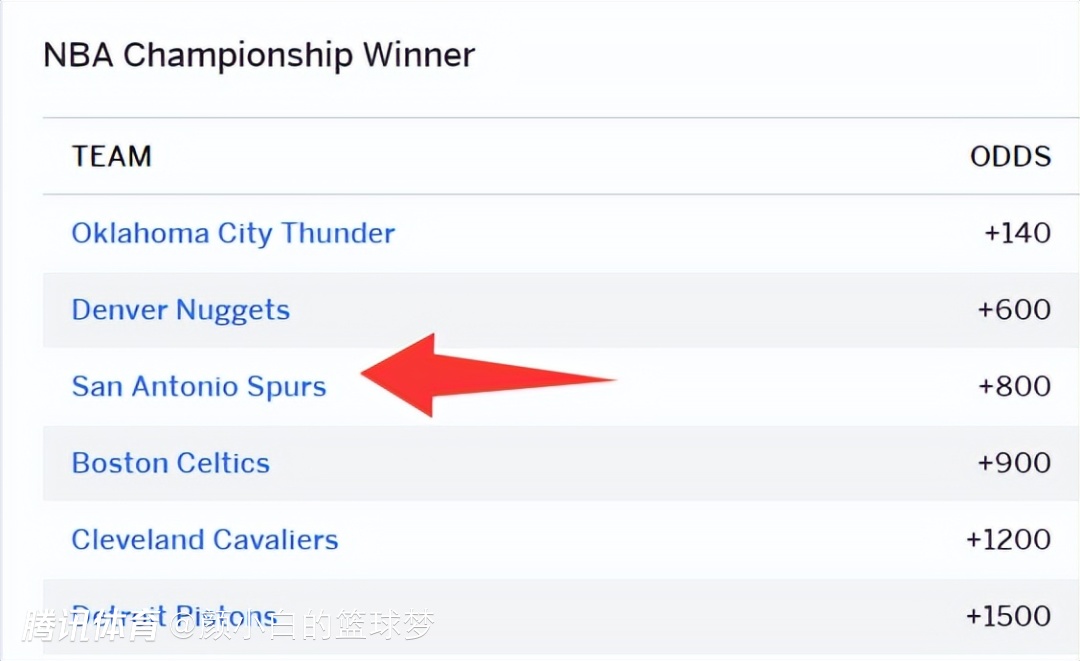This screenshot has height=661, width=1080.
Task: Open the Detroit Pistons team link
Action: [174, 612]
